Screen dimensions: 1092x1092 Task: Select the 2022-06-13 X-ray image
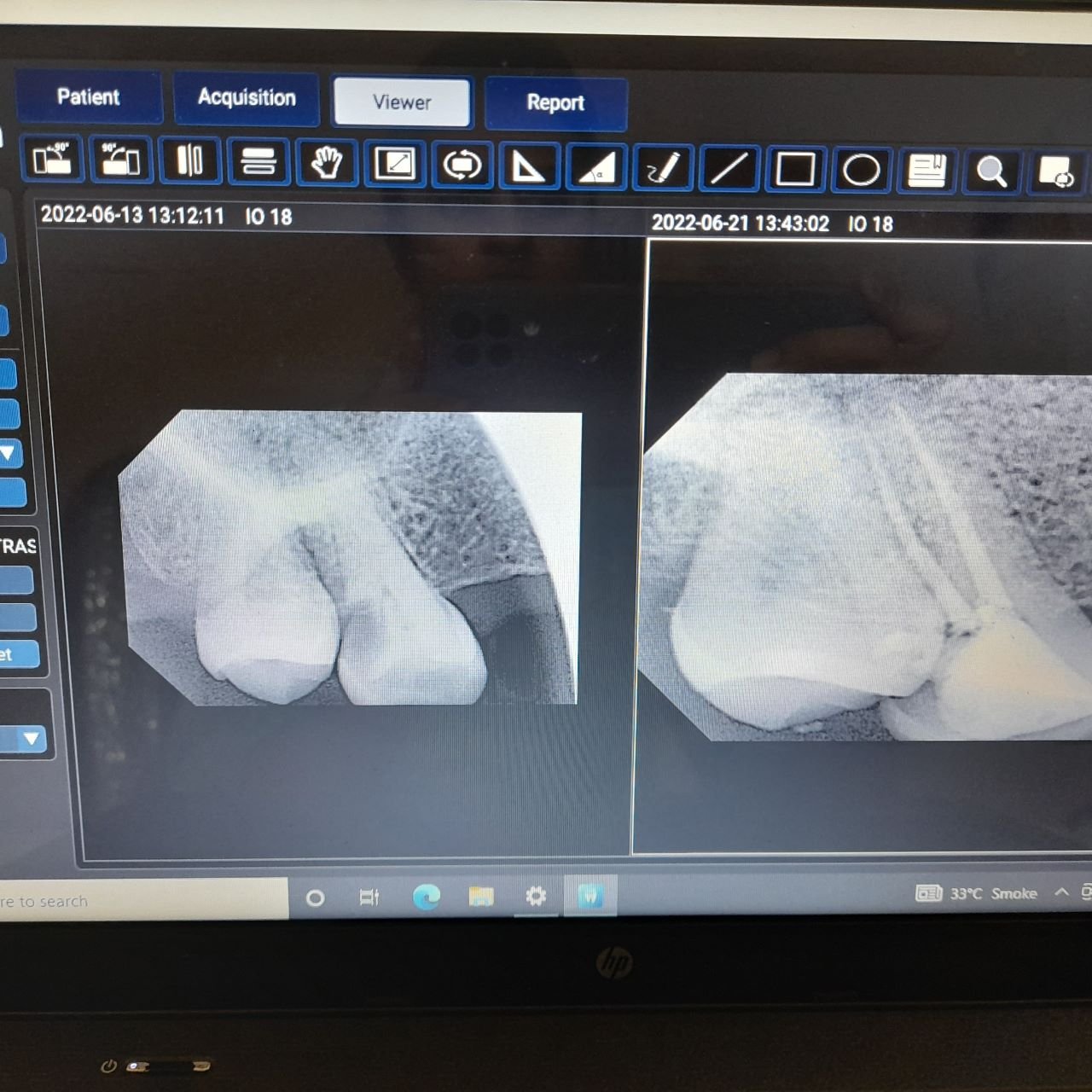click(350, 558)
